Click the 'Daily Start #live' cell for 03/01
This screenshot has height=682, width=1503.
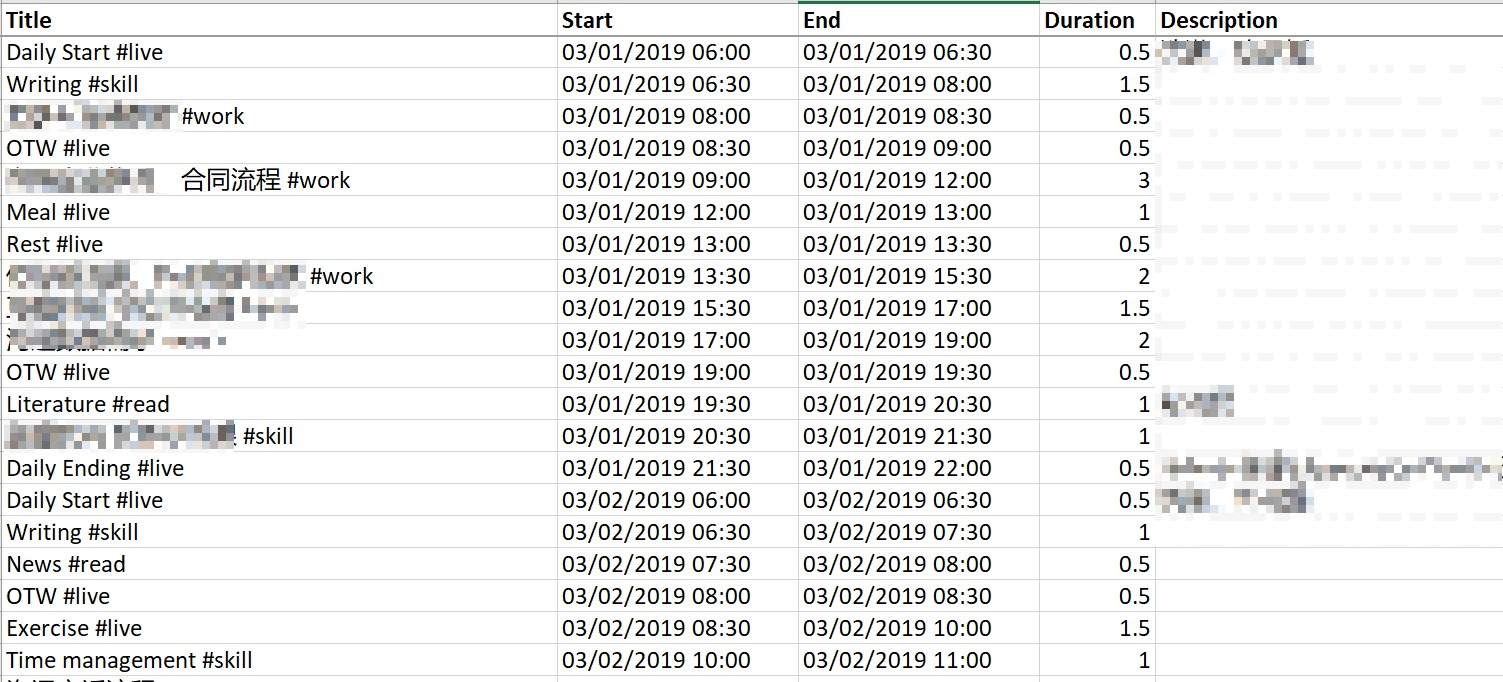279,52
